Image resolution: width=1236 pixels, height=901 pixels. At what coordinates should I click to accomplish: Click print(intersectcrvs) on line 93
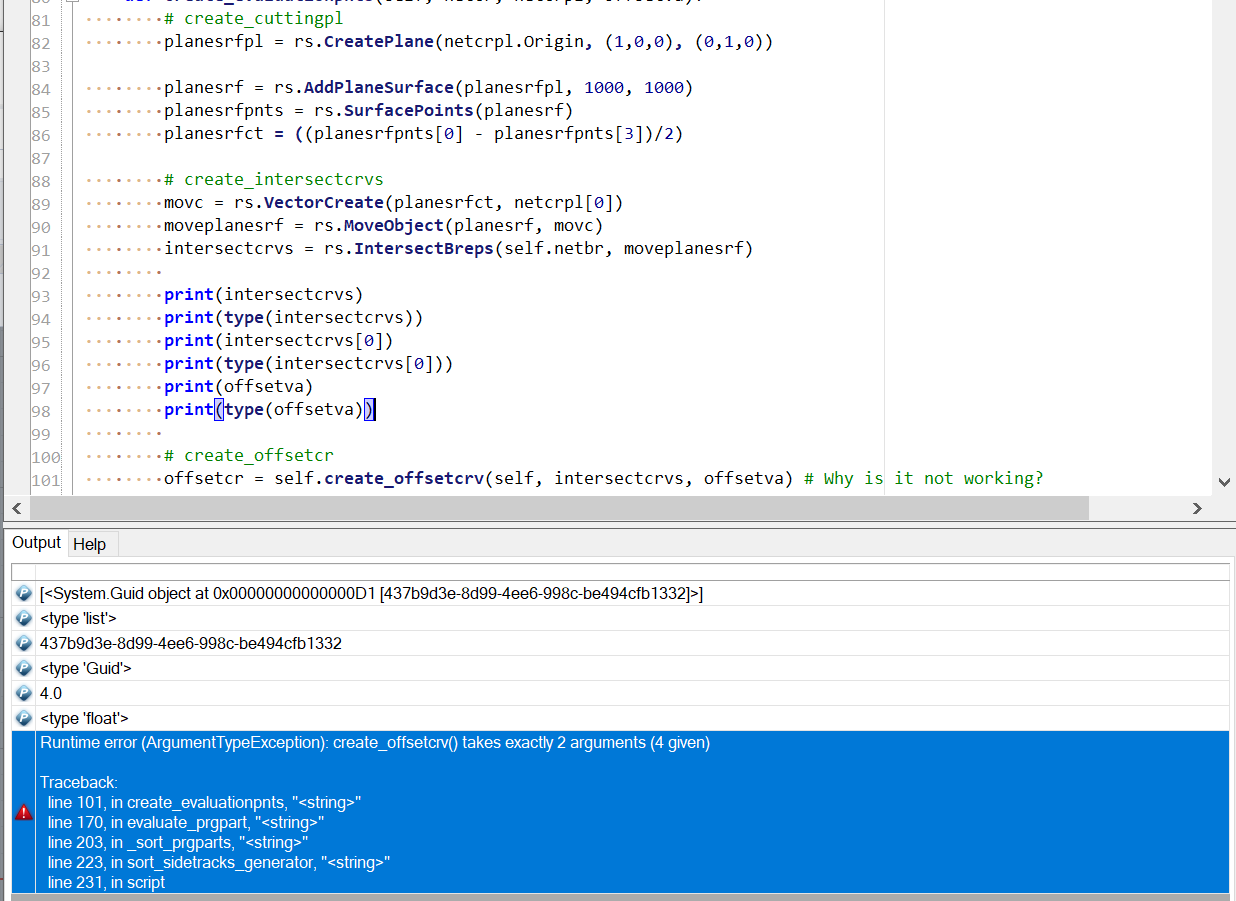pos(264,295)
